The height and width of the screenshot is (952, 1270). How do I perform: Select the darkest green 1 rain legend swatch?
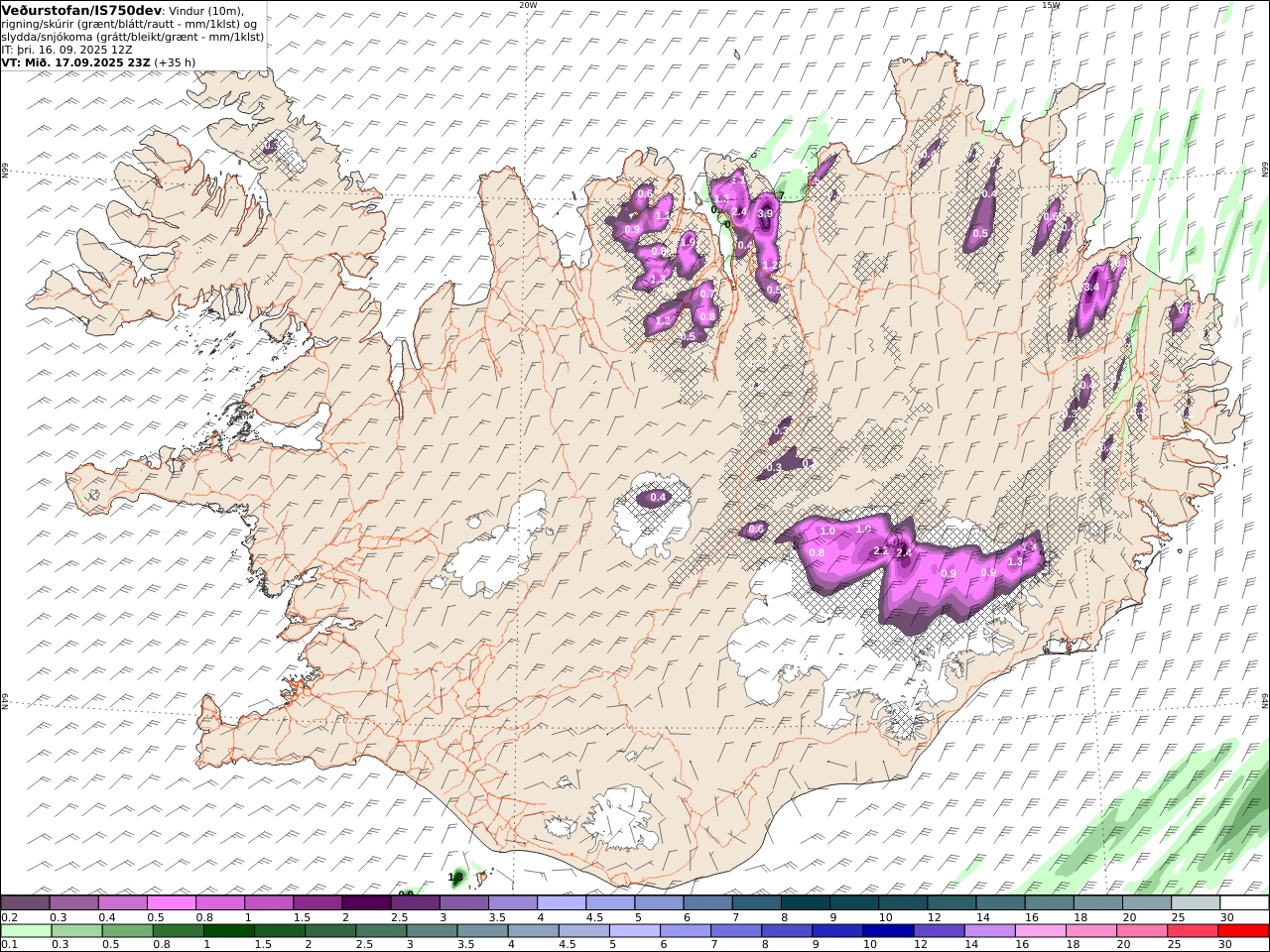229,930
